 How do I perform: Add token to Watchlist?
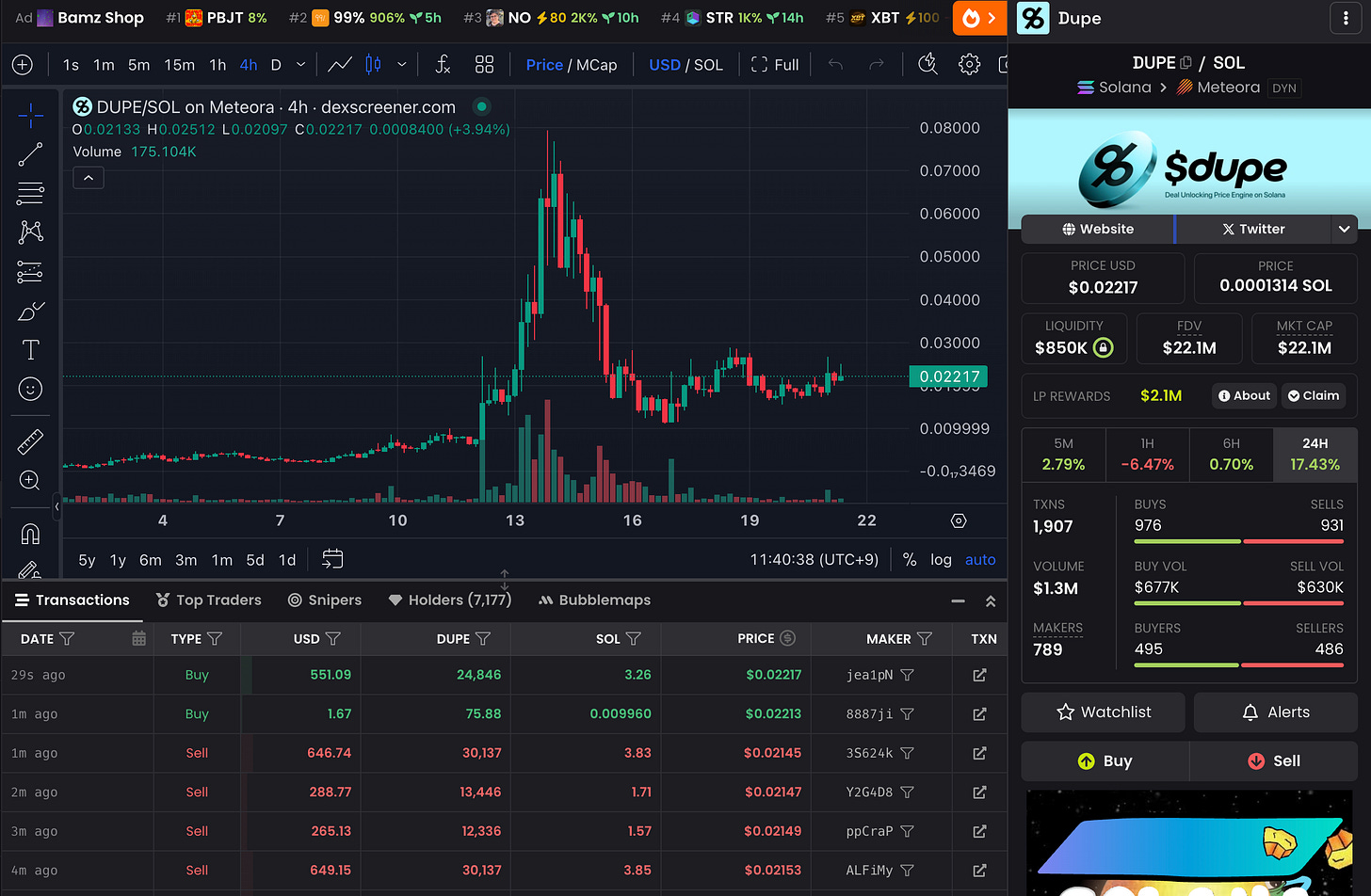point(1104,712)
